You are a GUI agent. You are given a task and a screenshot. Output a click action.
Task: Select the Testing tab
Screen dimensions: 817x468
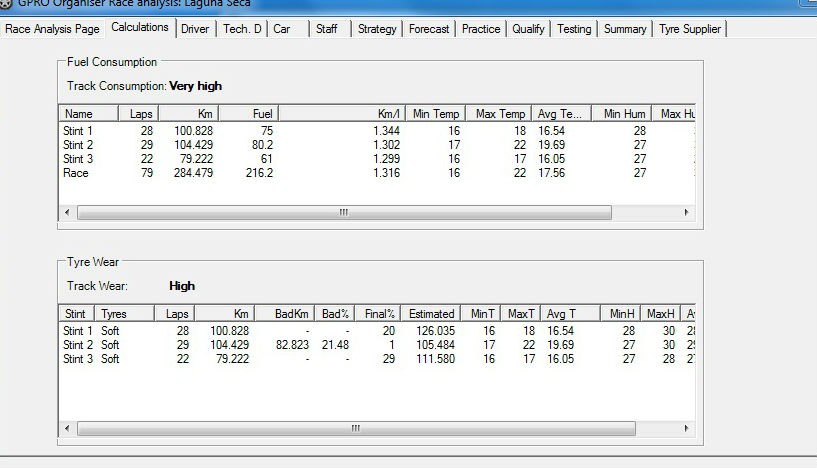(574, 29)
